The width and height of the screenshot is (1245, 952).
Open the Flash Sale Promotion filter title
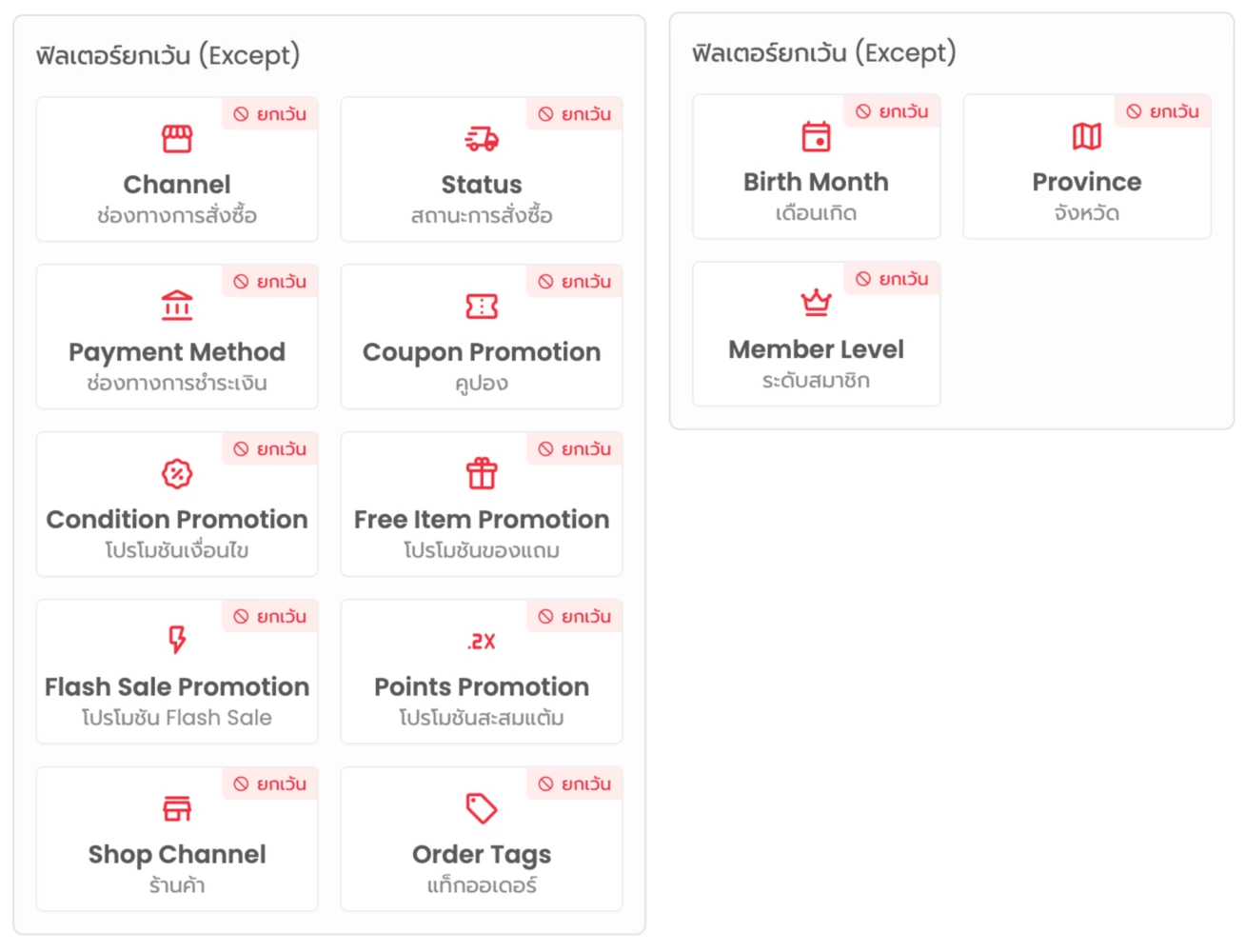point(177,687)
